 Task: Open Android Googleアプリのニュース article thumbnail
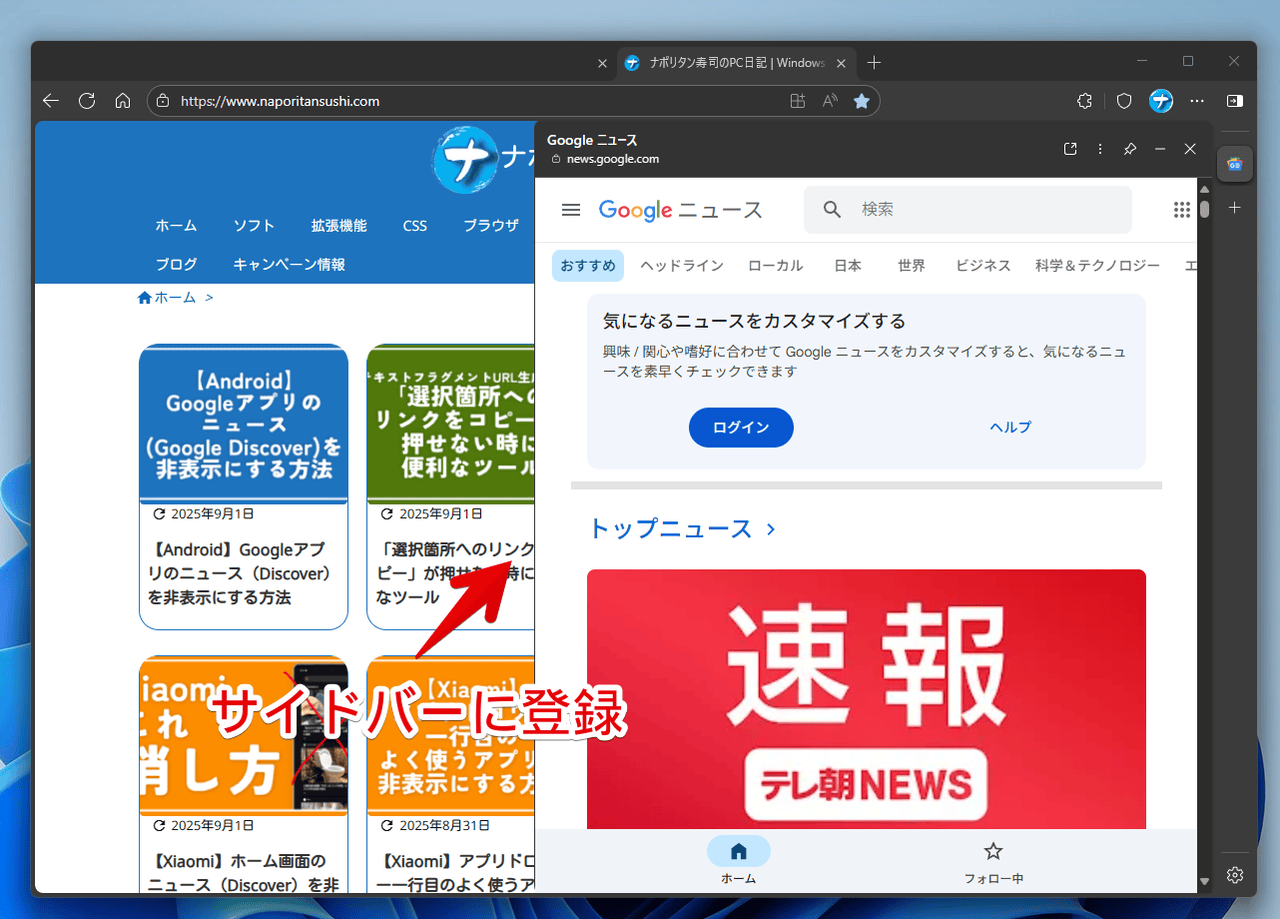click(244, 424)
